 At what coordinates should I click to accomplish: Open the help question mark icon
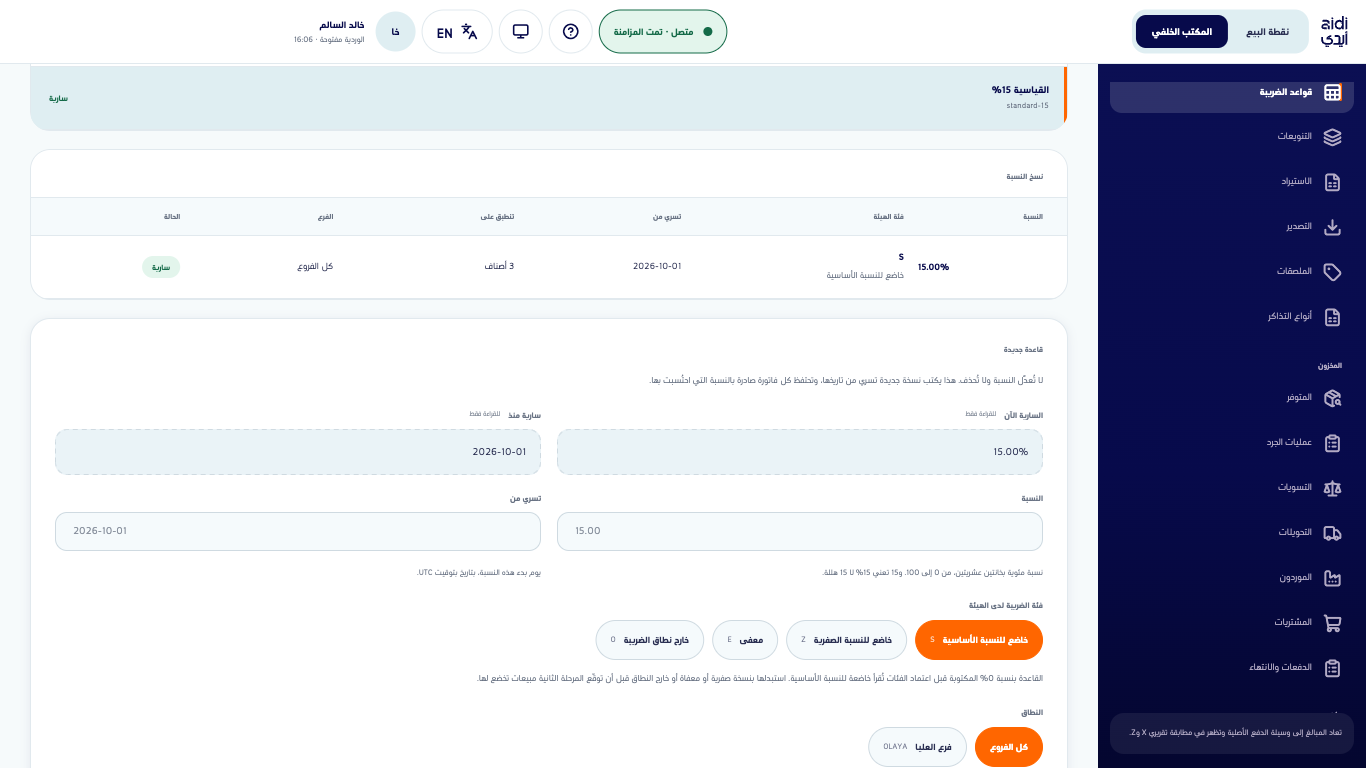(x=571, y=32)
